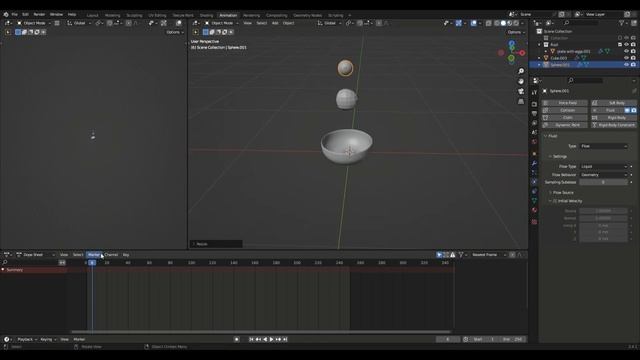Click the Sampling Substeps value field

604,182
